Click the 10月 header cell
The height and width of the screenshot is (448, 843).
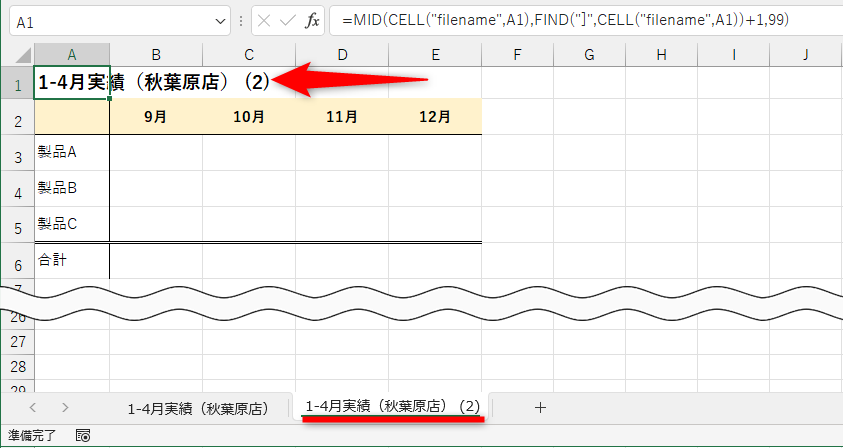pos(249,117)
